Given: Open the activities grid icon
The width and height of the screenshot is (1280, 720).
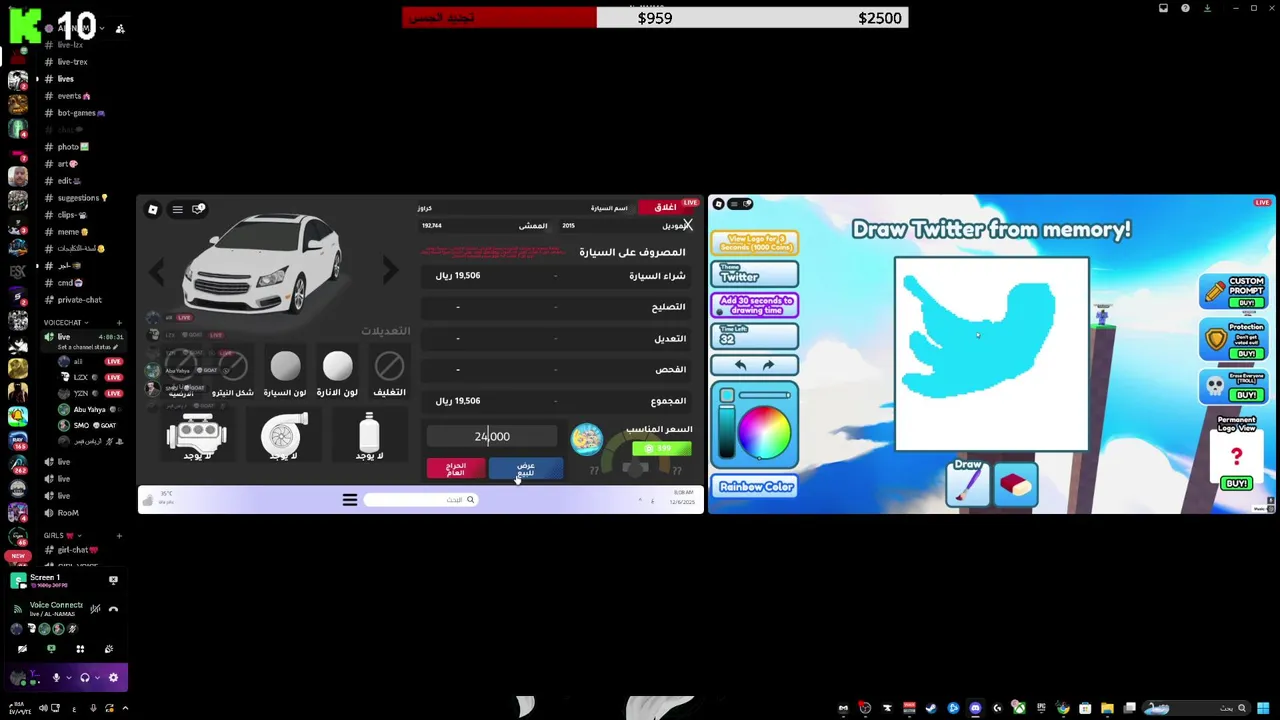Looking at the screenshot, I should 80,649.
